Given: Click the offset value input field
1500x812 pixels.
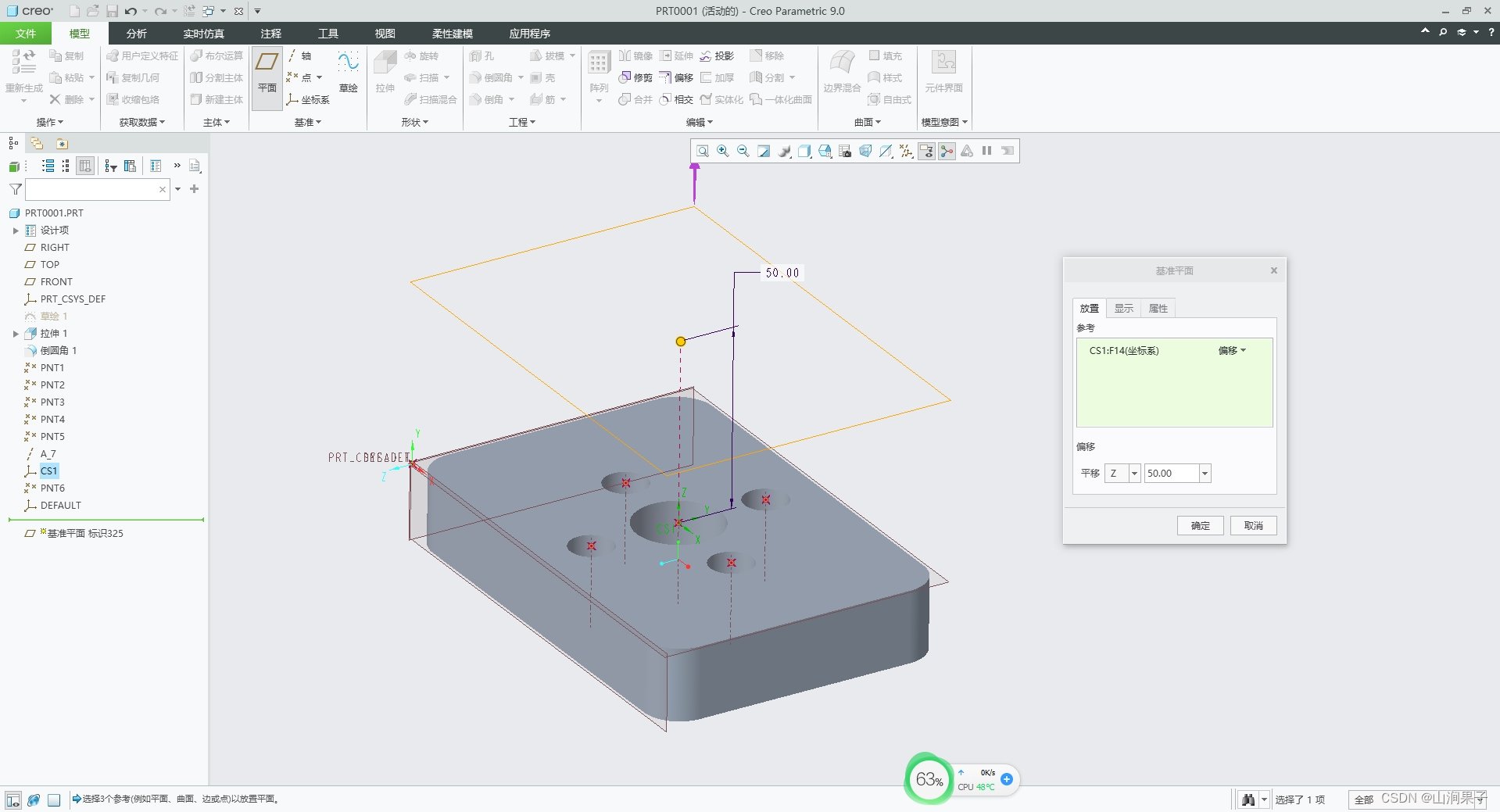Looking at the screenshot, I should coord(1171,474).
